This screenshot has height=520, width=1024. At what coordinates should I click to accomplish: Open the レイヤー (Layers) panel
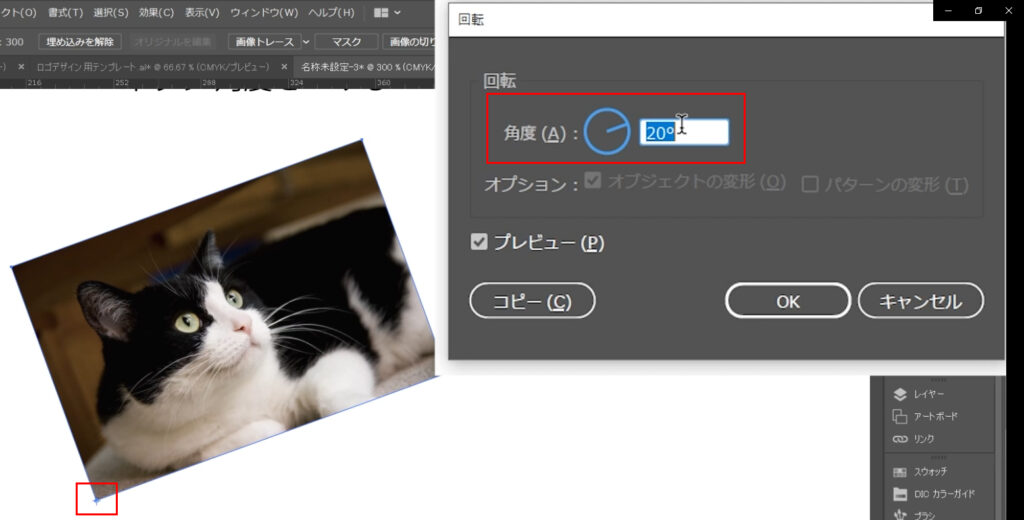click(x=919, y=394)
